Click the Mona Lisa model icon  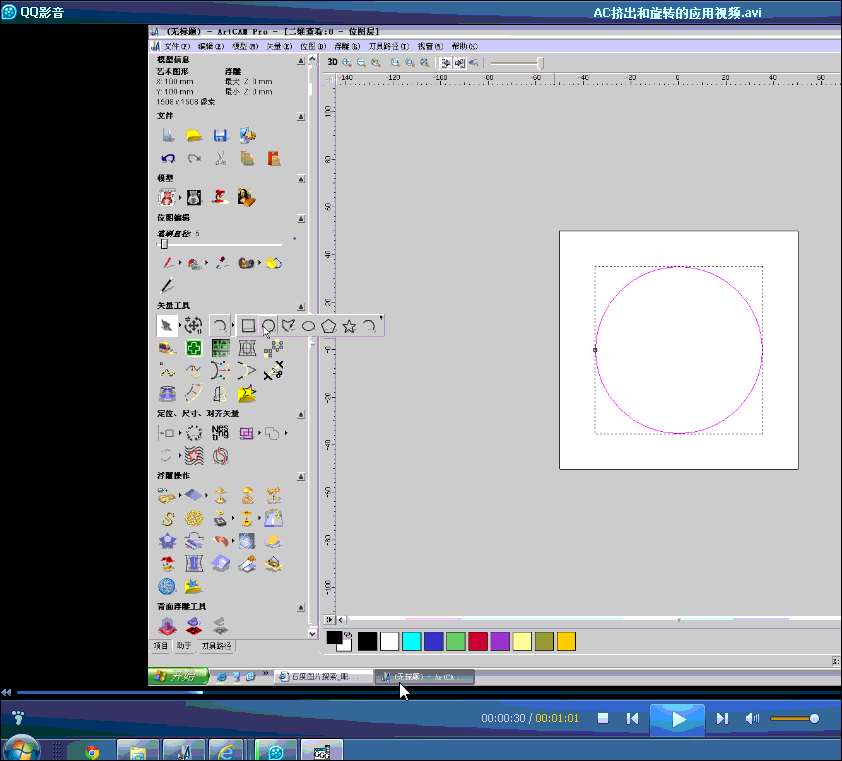246,197
